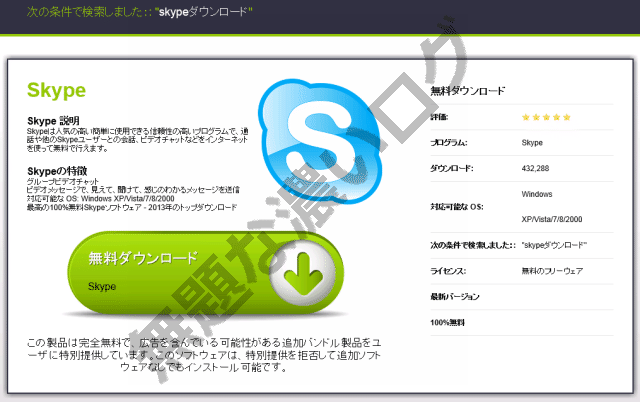640x402 pixels.
Task: Click the large blue Skype logo
Action: 320,141
